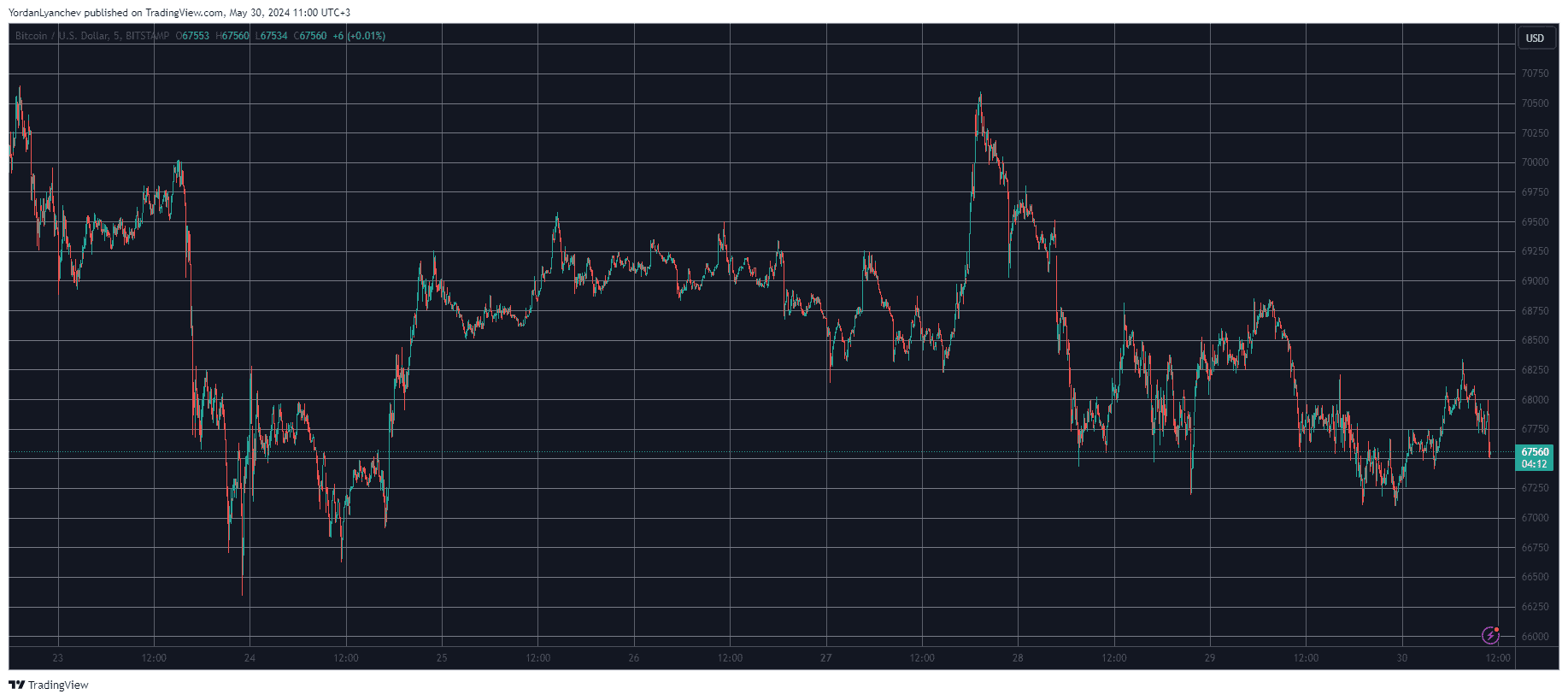Click the 69750 price axis label
Screen dimensions: 1568x700
(x=1535, y=192)
